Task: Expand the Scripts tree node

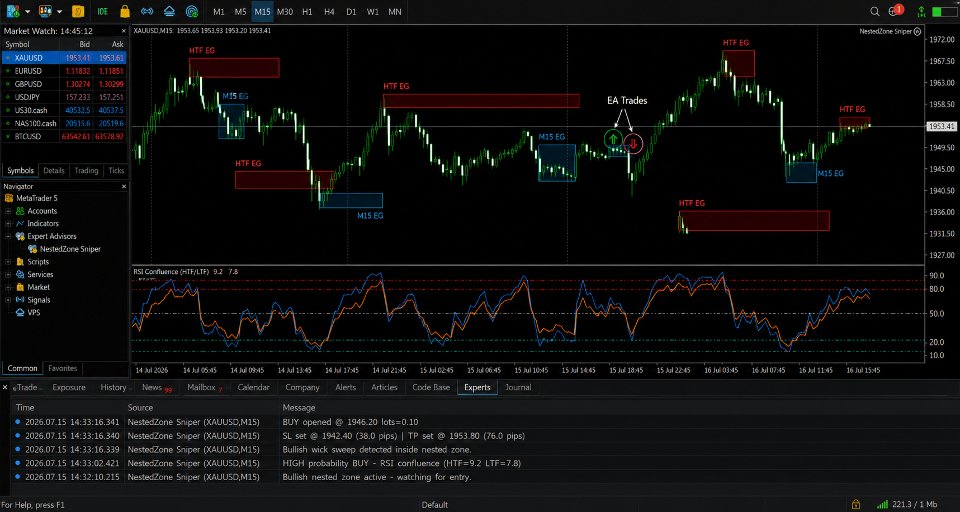Action: pyautogui.click(x=9, y=262)
